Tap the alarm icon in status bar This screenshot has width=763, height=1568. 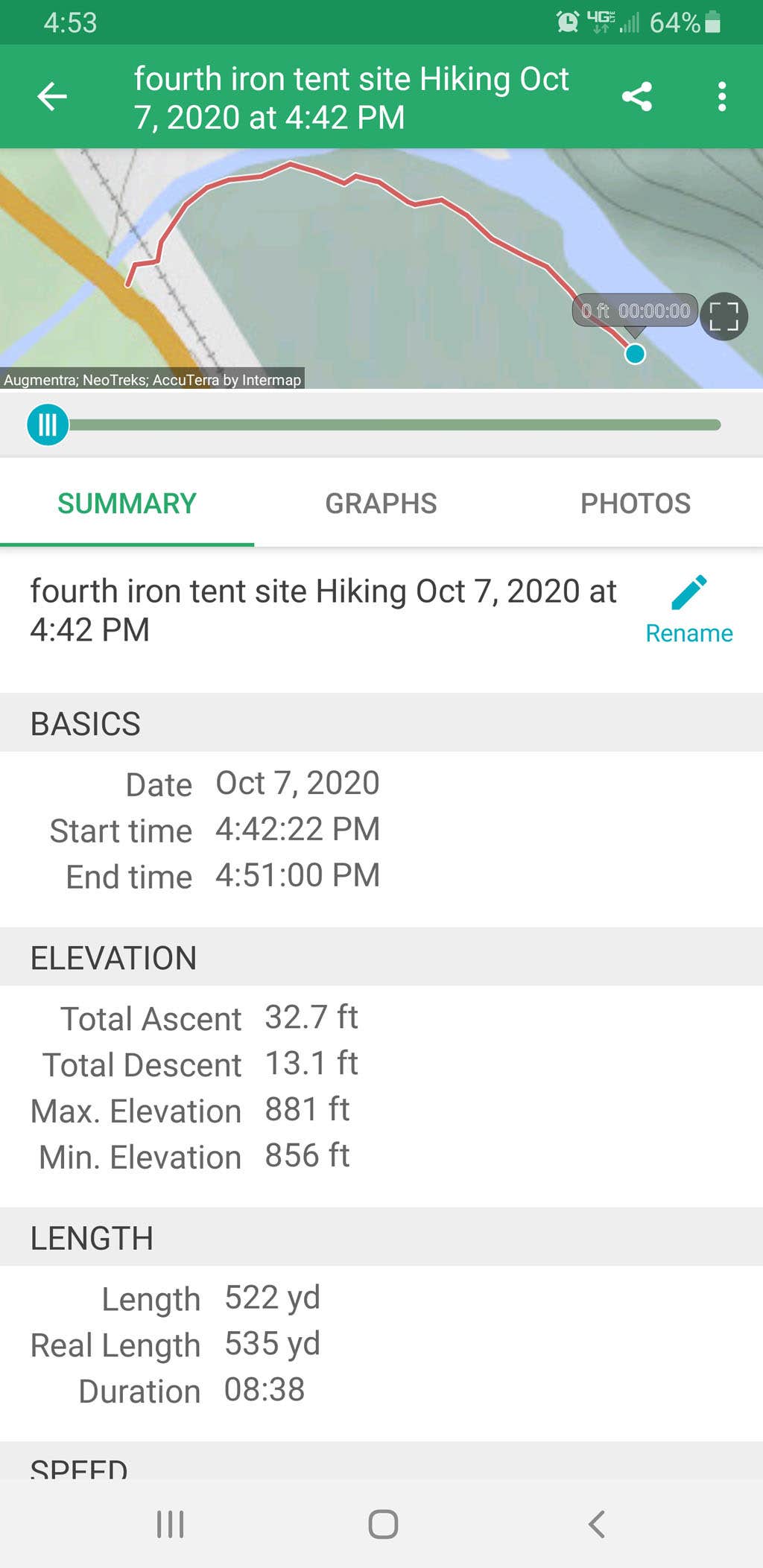[x=568, y=22]
